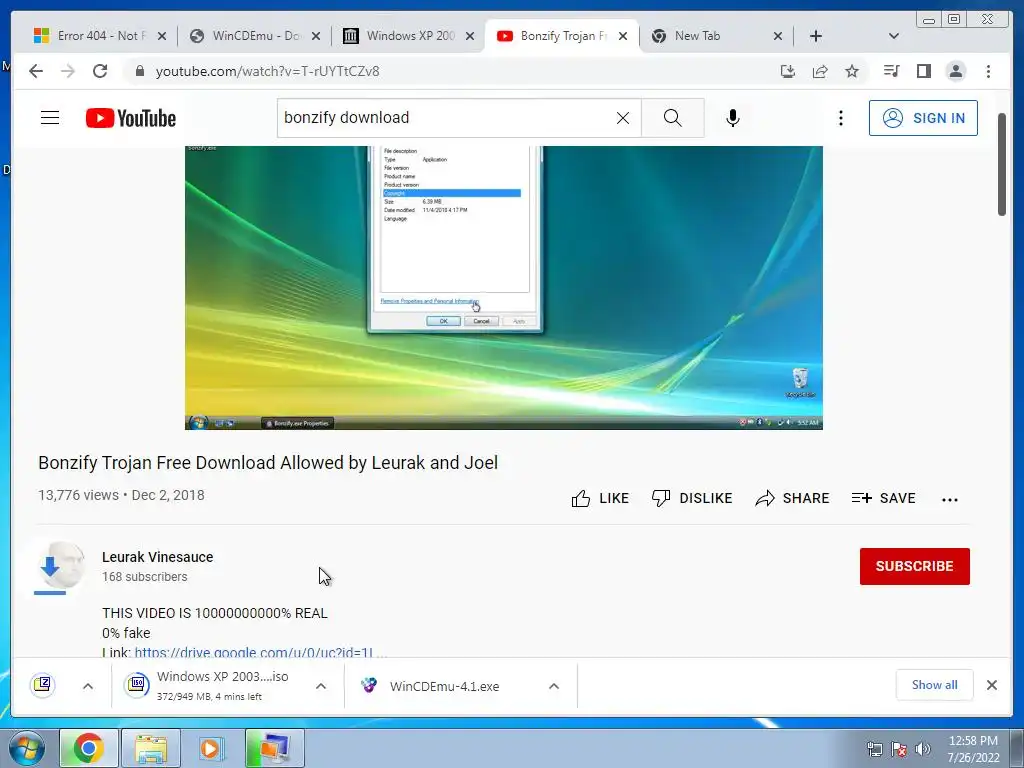Click the page vertical scrollbar thumb

[1002, 165]
